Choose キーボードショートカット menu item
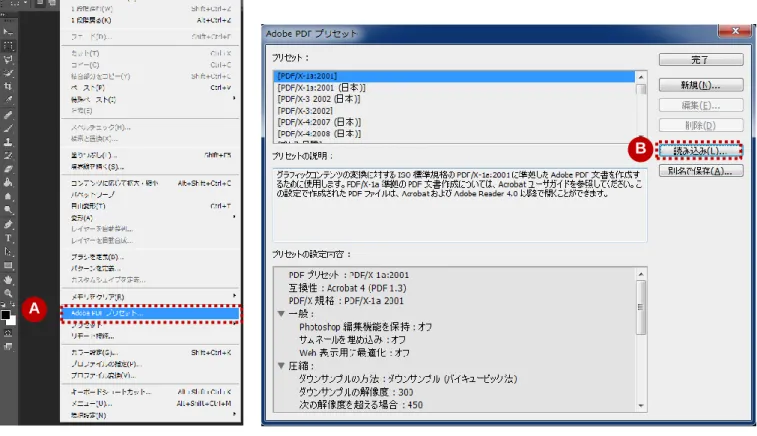 150,392
